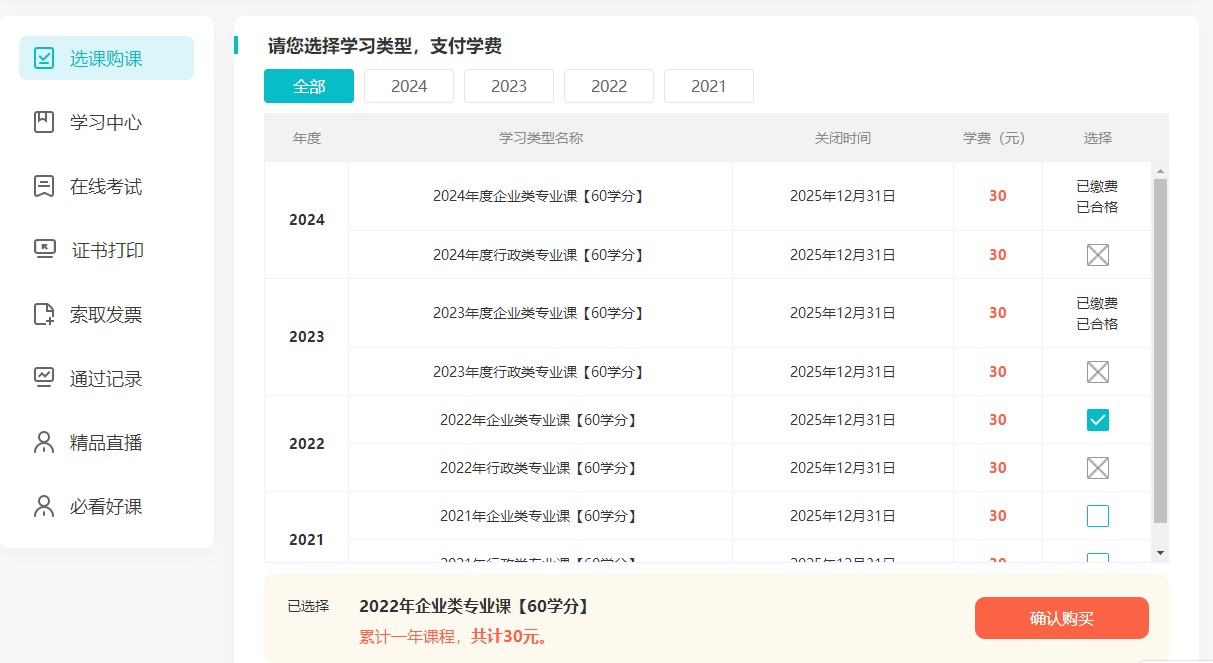Switch to the 2024 year tab
The image size is (1213, 663).
(408, 86)
